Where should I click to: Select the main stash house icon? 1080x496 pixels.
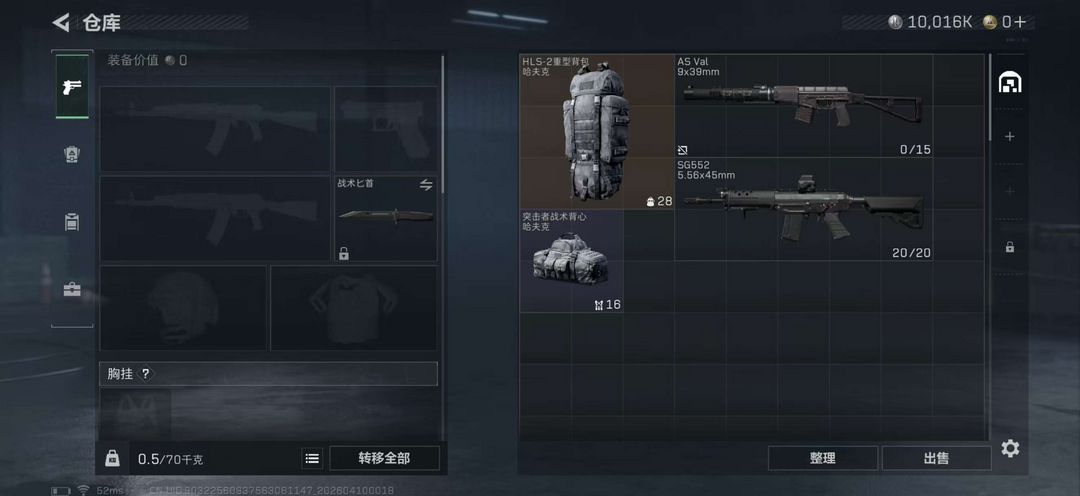(1010, 82)
